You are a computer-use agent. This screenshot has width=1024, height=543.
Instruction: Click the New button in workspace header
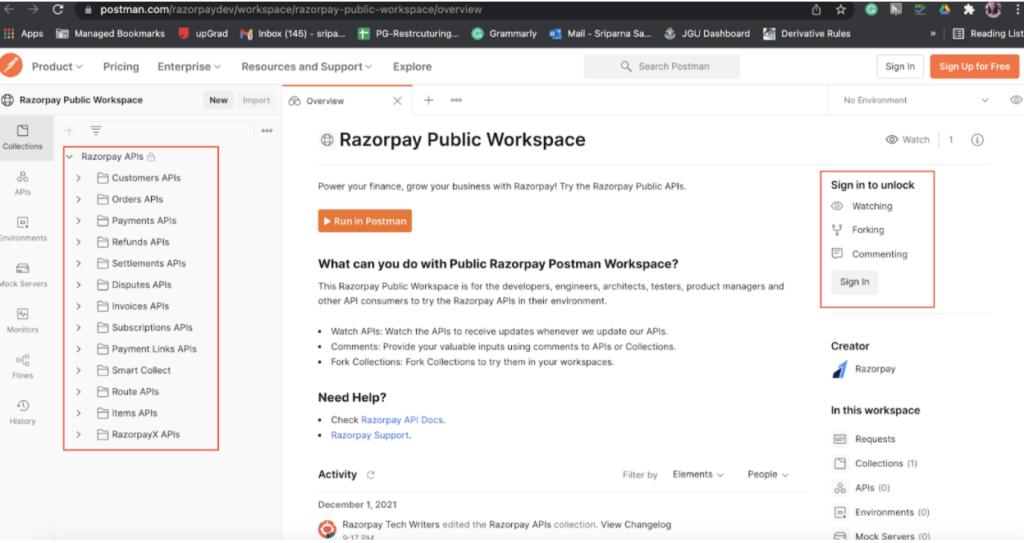point(219,100)
